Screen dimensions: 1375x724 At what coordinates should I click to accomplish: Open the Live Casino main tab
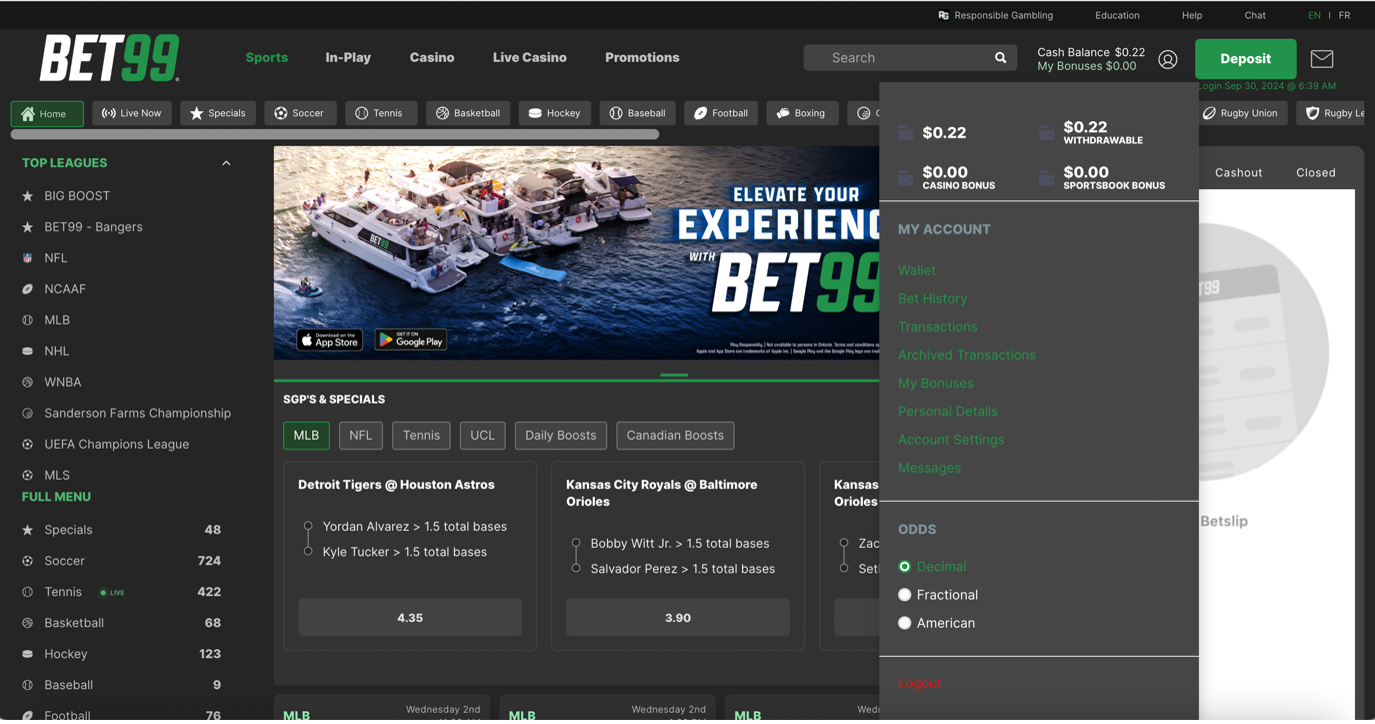point(530,57)
